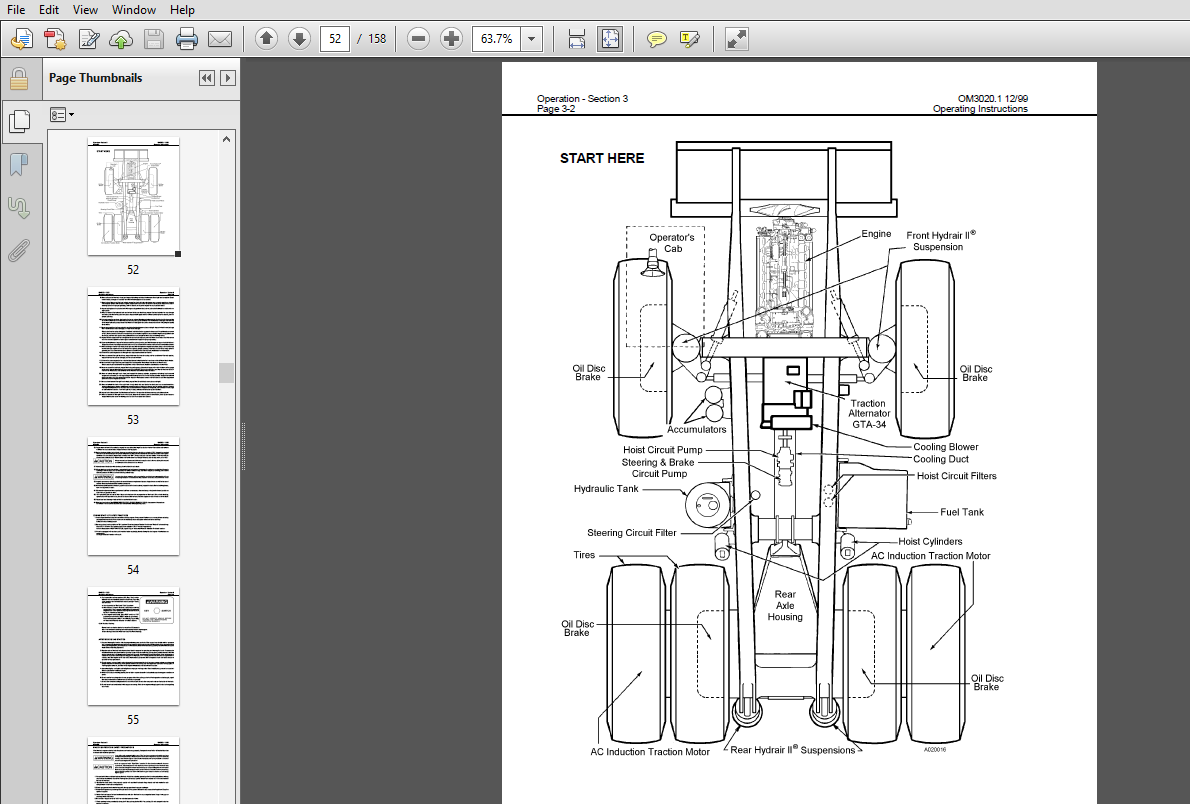1190x804 pixels.
Task: Open the Edit menu
Action: click(x=49, y=10)
